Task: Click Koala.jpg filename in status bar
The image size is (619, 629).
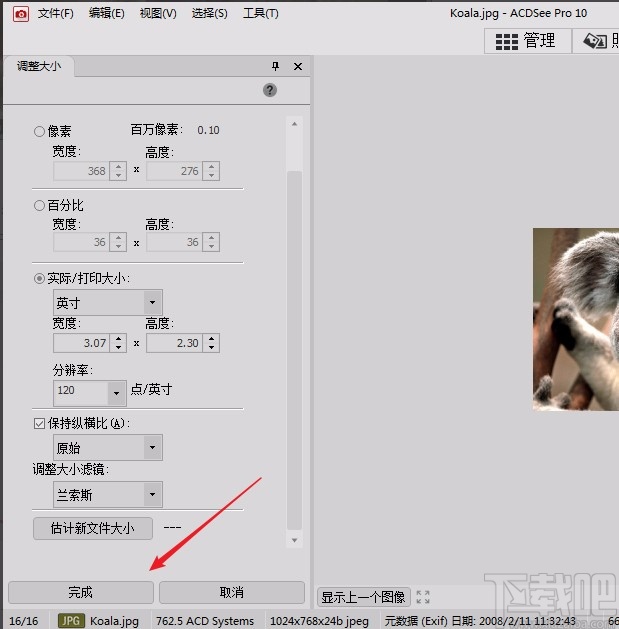Action: tap(114, 621)
